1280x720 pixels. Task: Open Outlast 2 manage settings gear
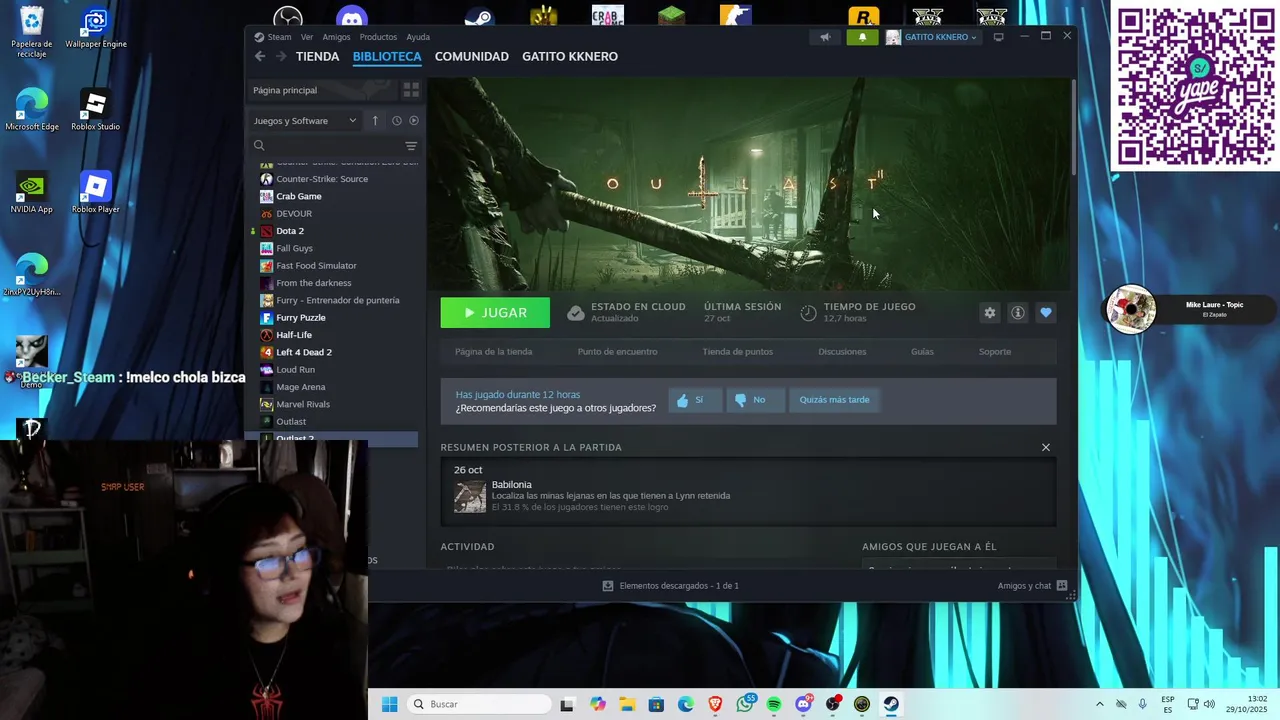click(x=990, y=313)
